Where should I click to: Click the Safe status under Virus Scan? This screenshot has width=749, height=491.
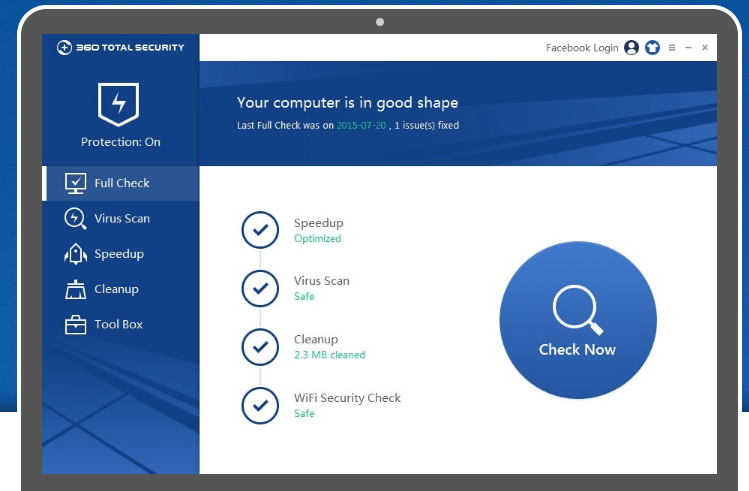click(304, 297)
